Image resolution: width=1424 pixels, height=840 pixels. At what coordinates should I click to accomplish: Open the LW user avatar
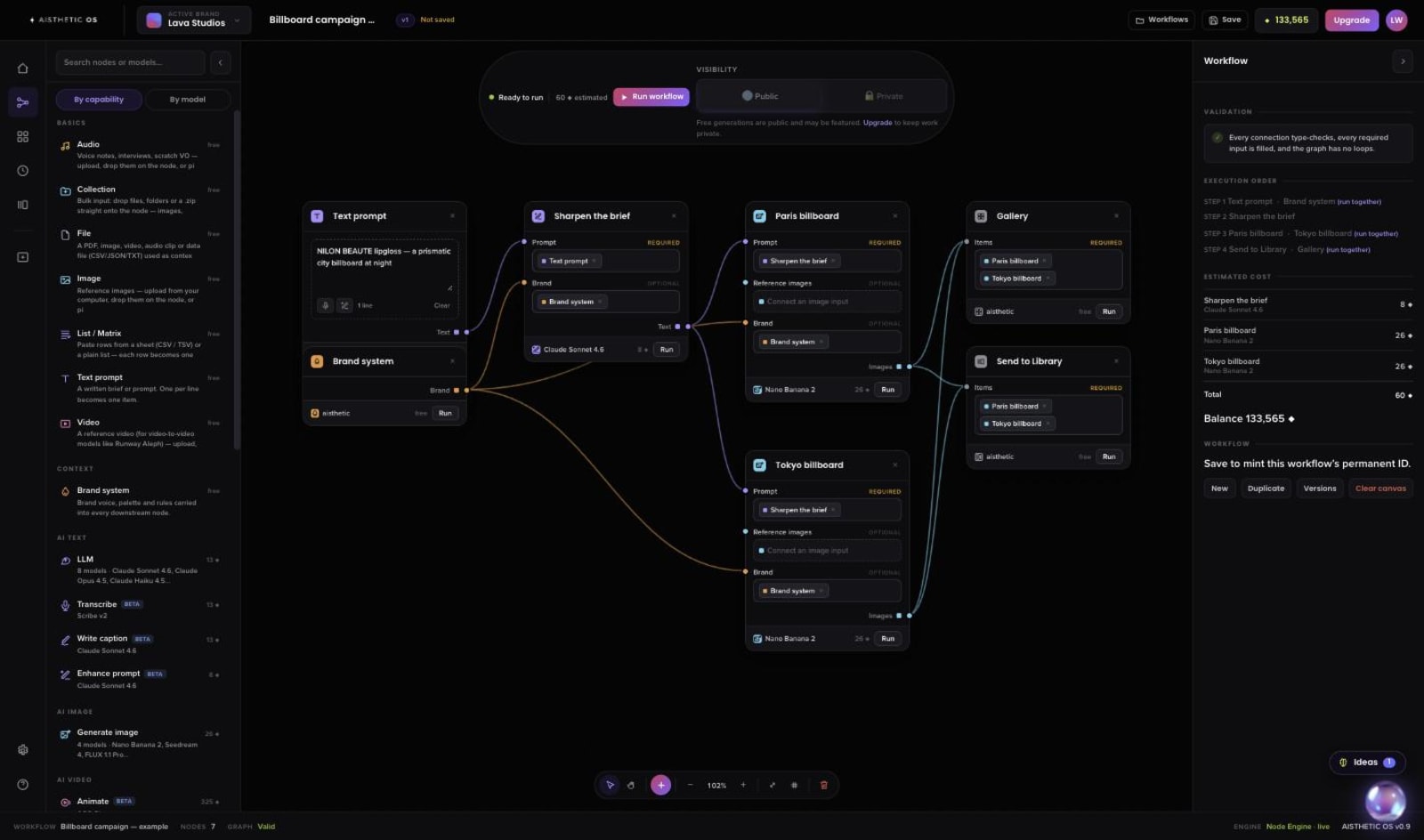pyautogui.click(x=1396, y=20)
